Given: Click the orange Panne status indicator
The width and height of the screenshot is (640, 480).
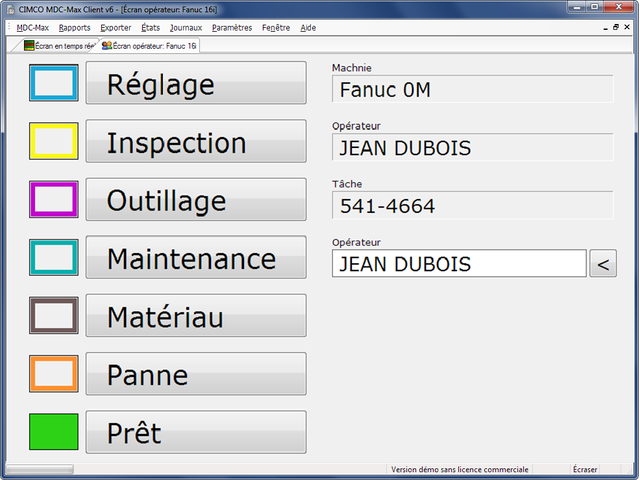Looking at the screenshot, I should pyautogui.click(x=54, y=373).
